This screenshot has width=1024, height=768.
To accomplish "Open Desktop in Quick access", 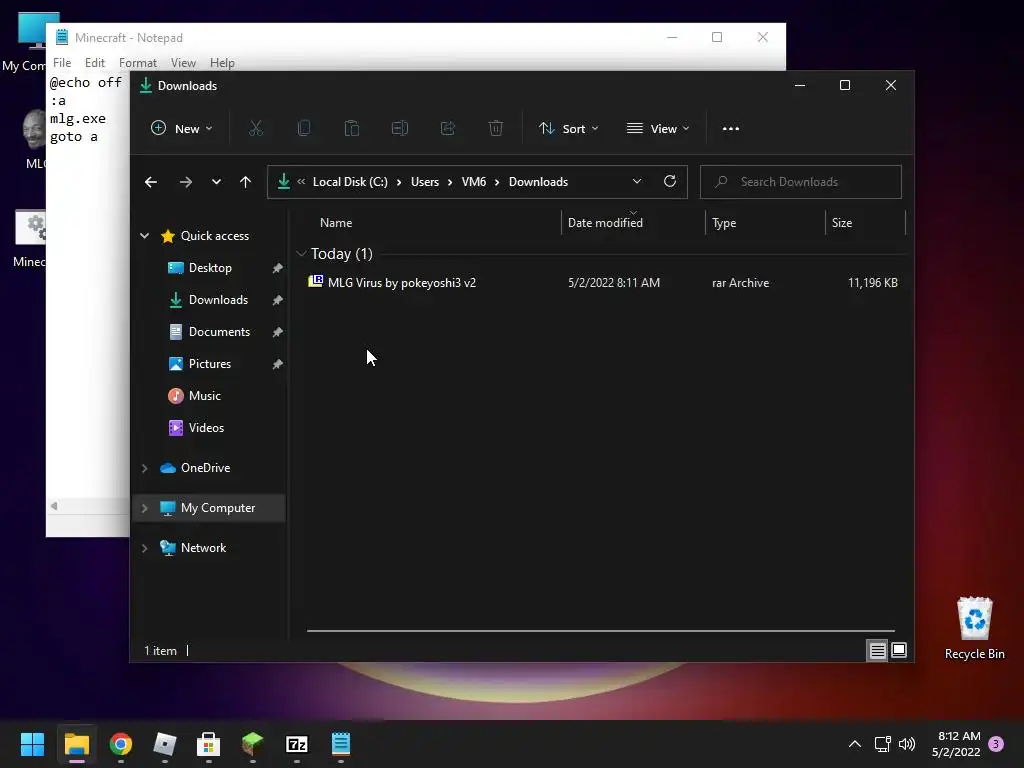I will click(x=210, y=268).
